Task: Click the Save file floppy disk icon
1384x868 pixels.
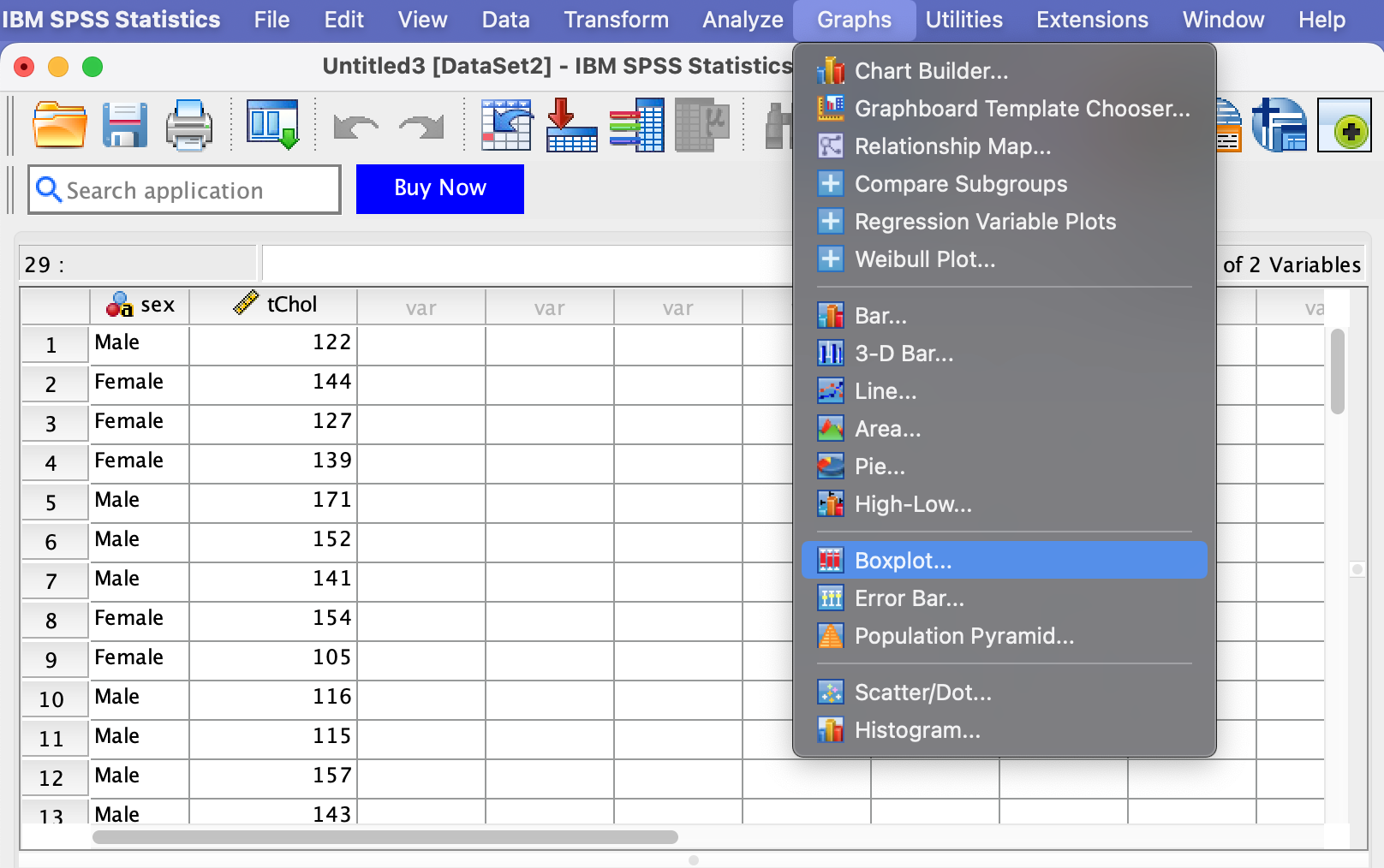Action: pyautogui.click(x=124, y=125)
